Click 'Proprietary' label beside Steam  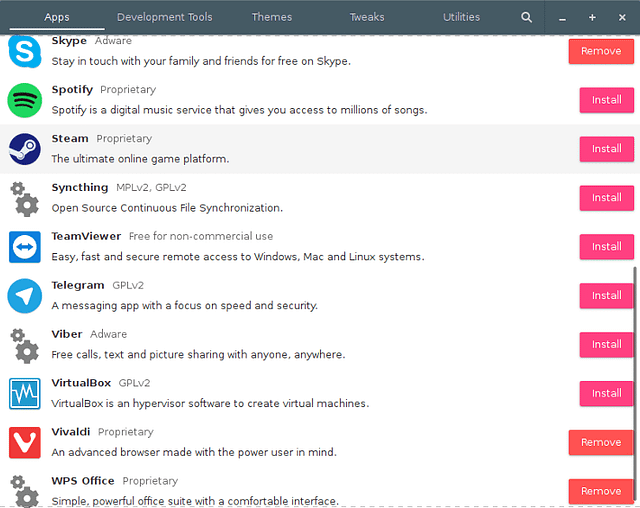[124, 139]
